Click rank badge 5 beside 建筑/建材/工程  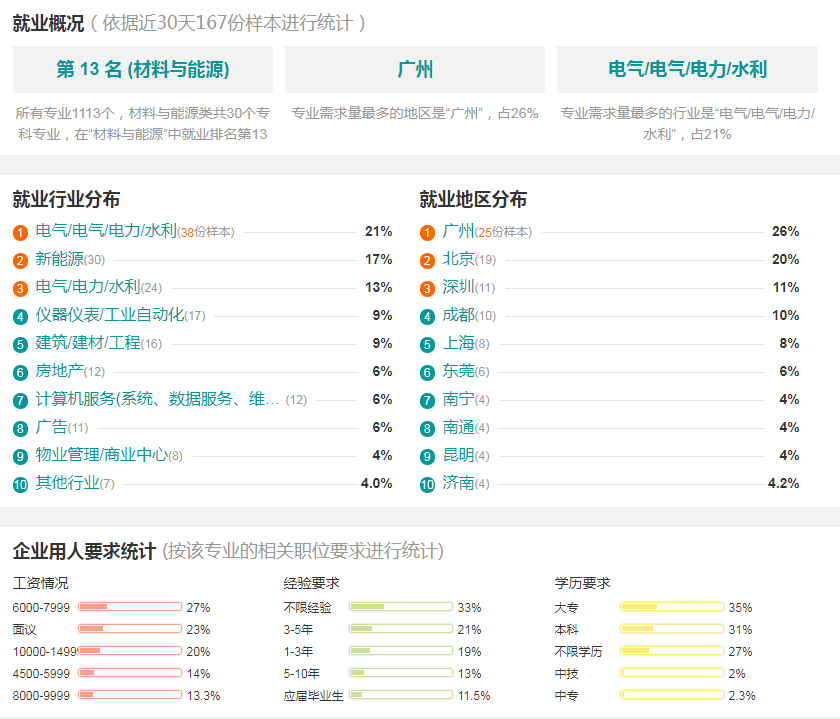click(x=20, y=344)
